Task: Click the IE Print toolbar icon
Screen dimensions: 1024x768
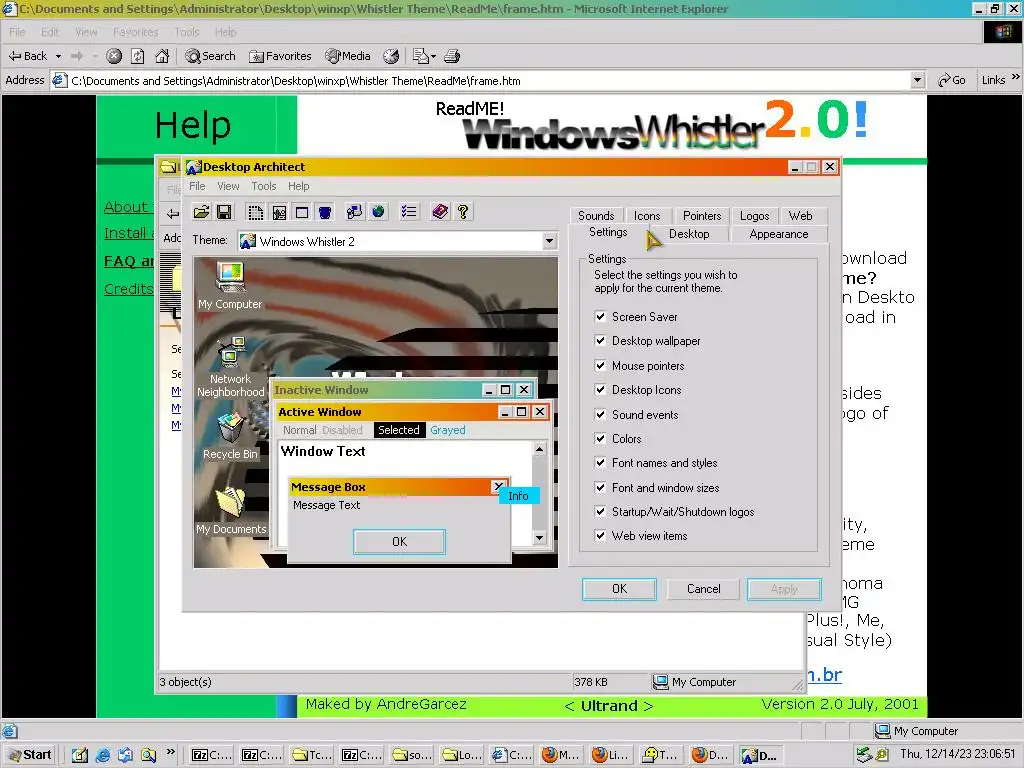Action: tap(452, 56)
